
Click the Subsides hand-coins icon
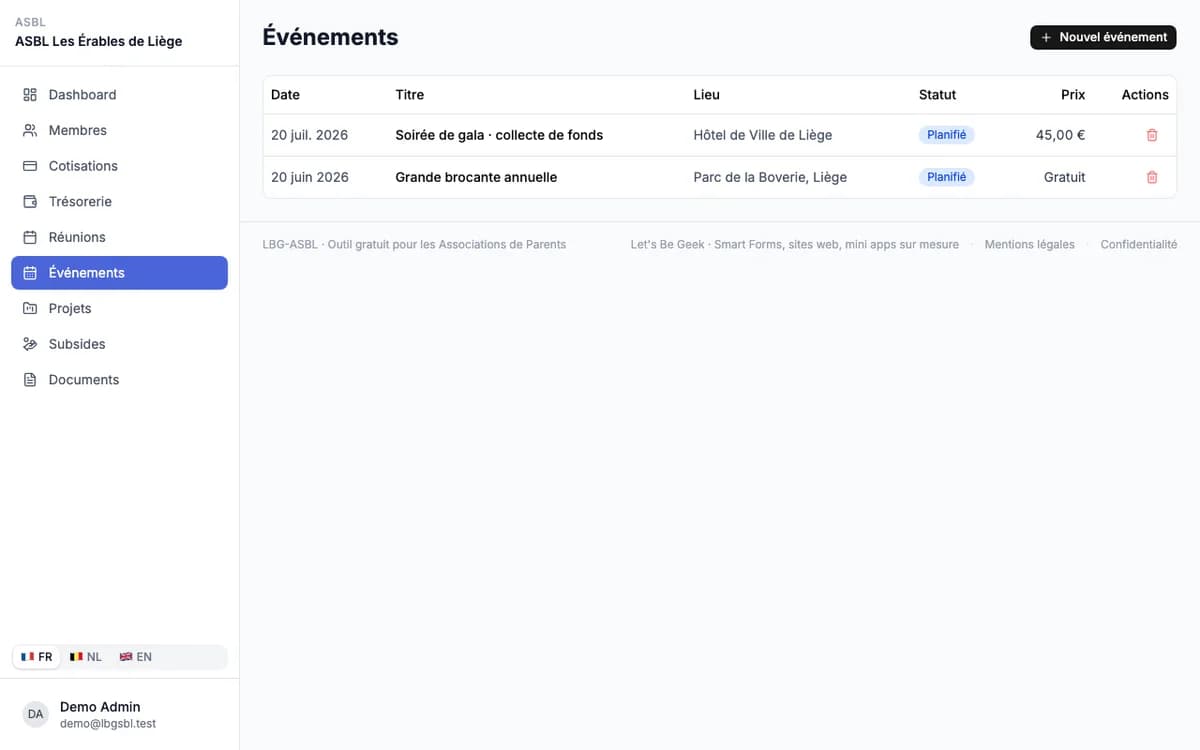coord(30,344)
